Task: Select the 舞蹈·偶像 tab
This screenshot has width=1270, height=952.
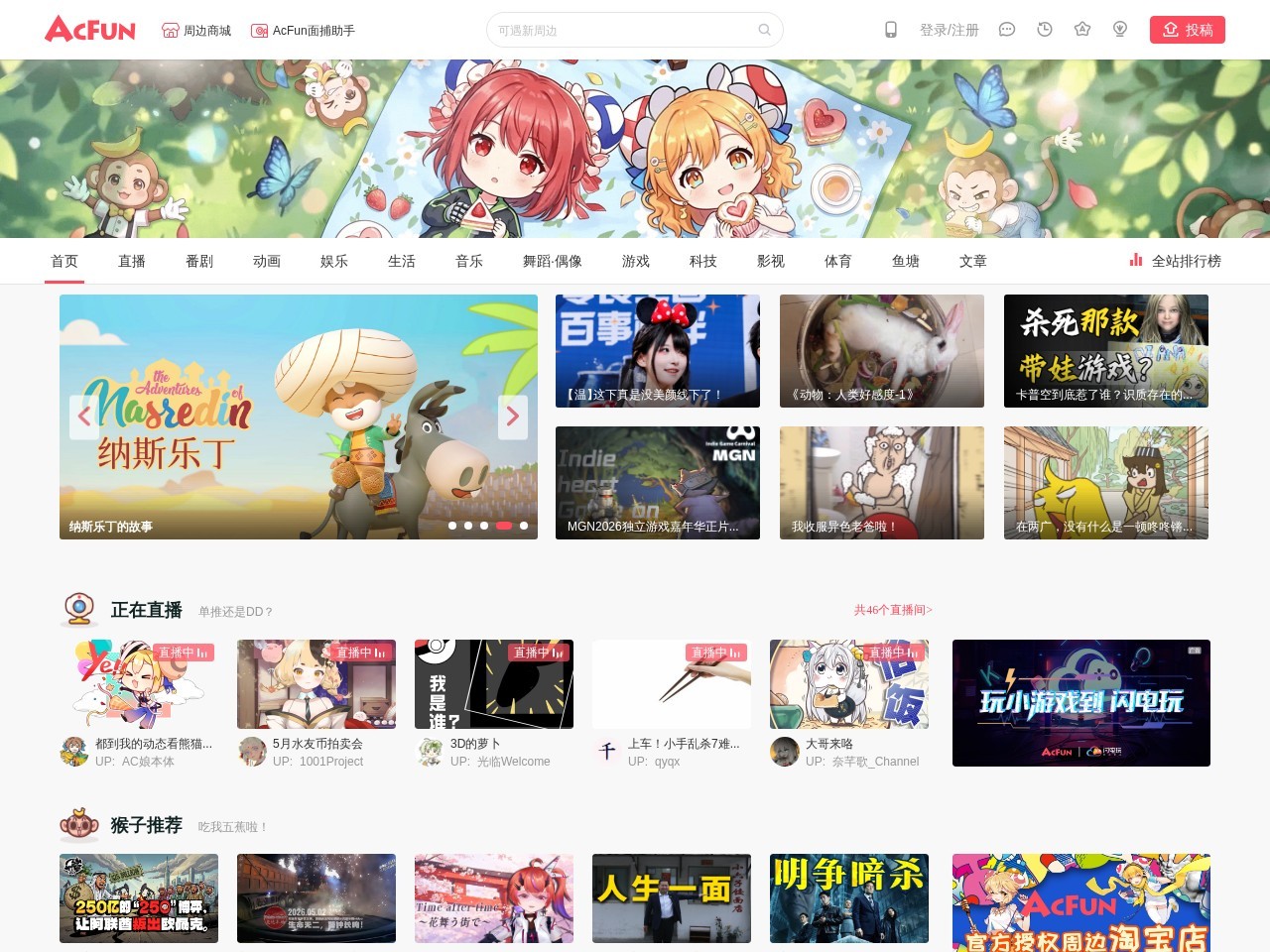Action: [x=553, y=261]
